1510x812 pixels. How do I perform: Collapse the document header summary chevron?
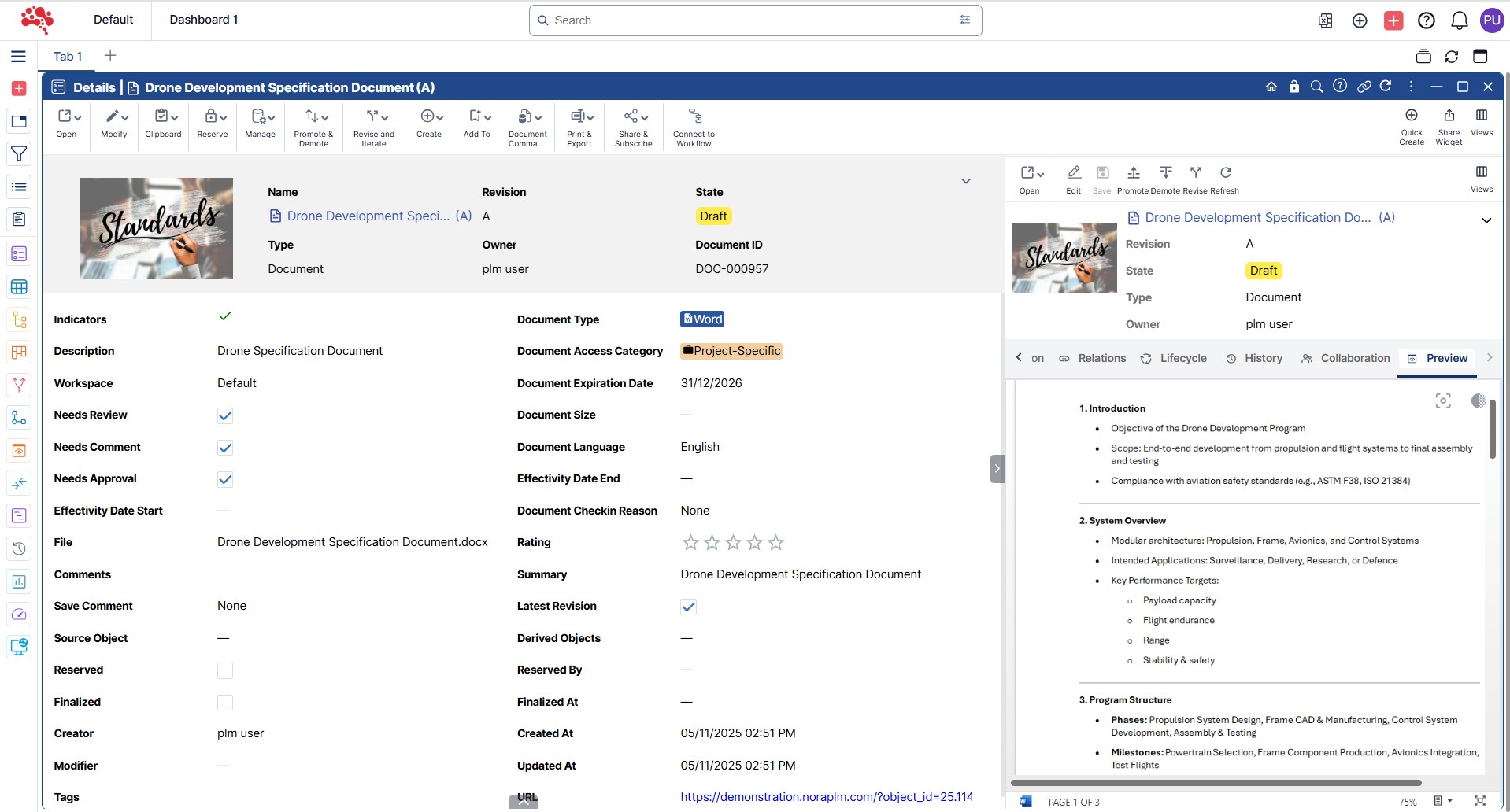[x=965, y=181]
